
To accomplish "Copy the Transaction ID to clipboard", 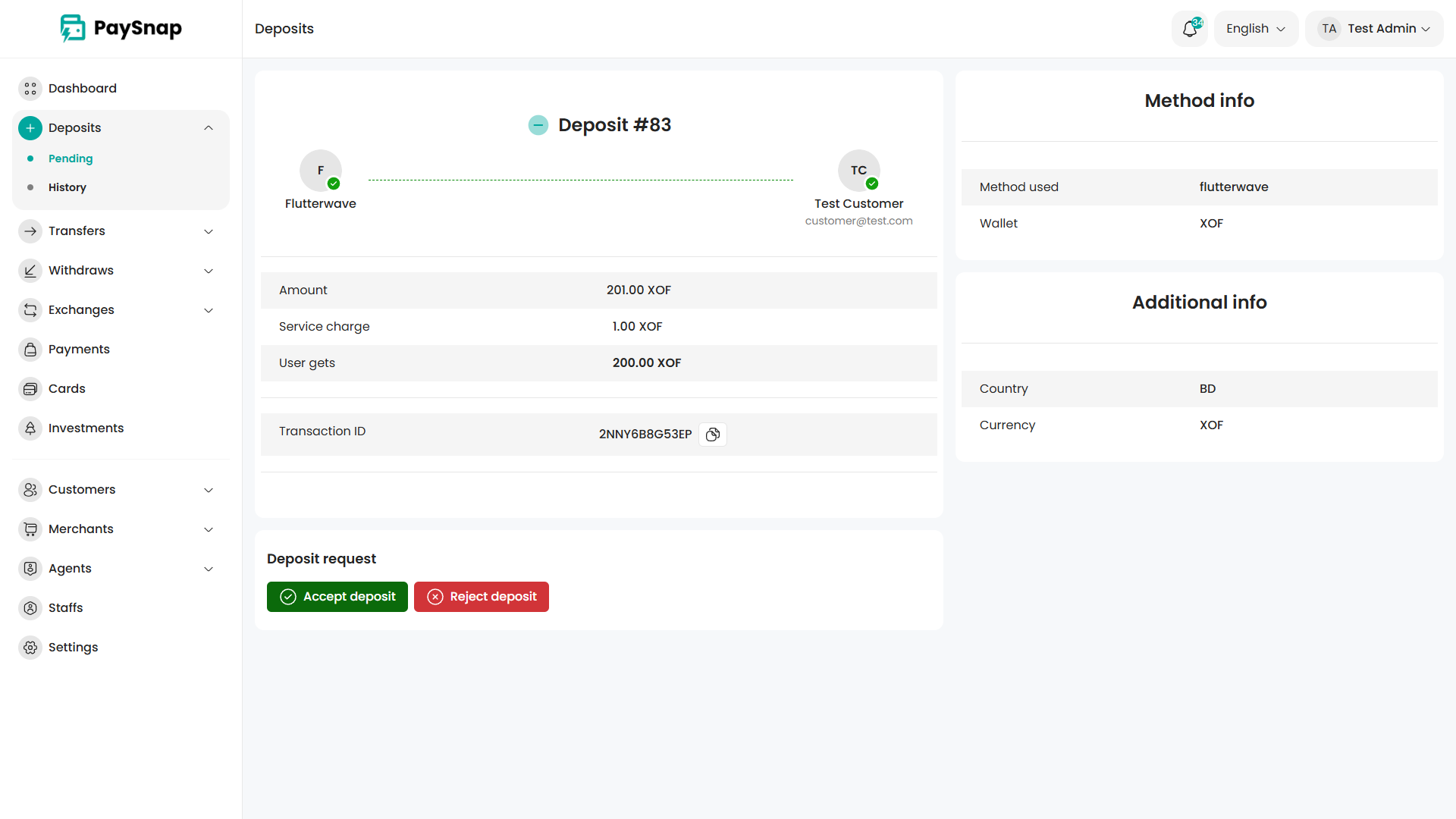I will pyautogui.click(x=712, y=435).
